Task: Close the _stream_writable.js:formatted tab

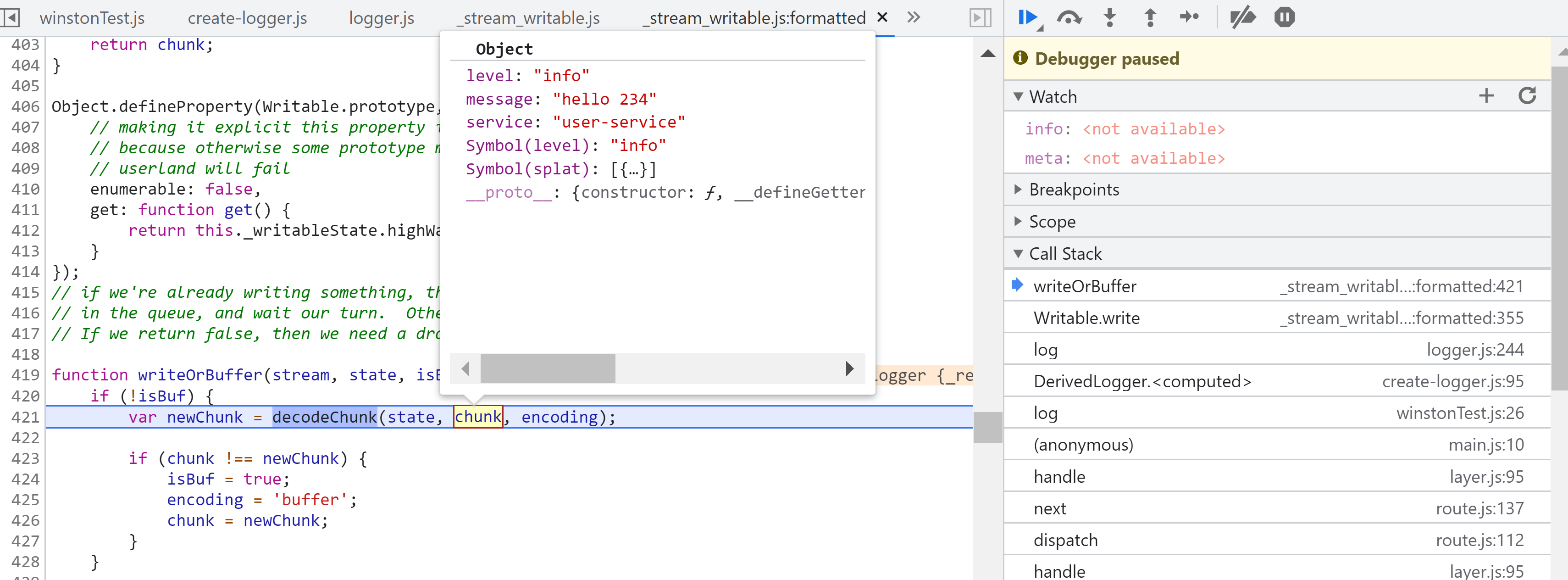Action: (x=882, y=17)
